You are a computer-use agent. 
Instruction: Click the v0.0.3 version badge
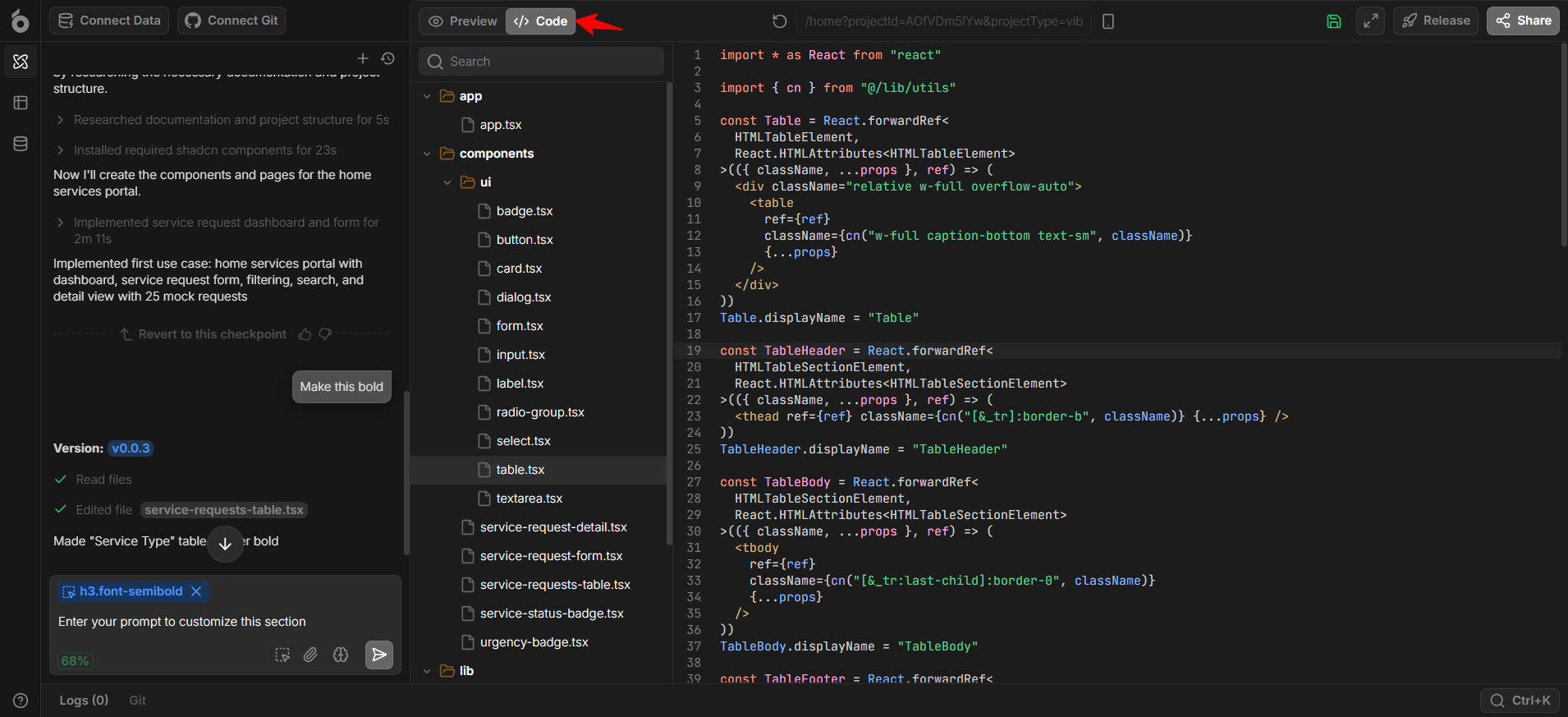click(x=131, y=448)
